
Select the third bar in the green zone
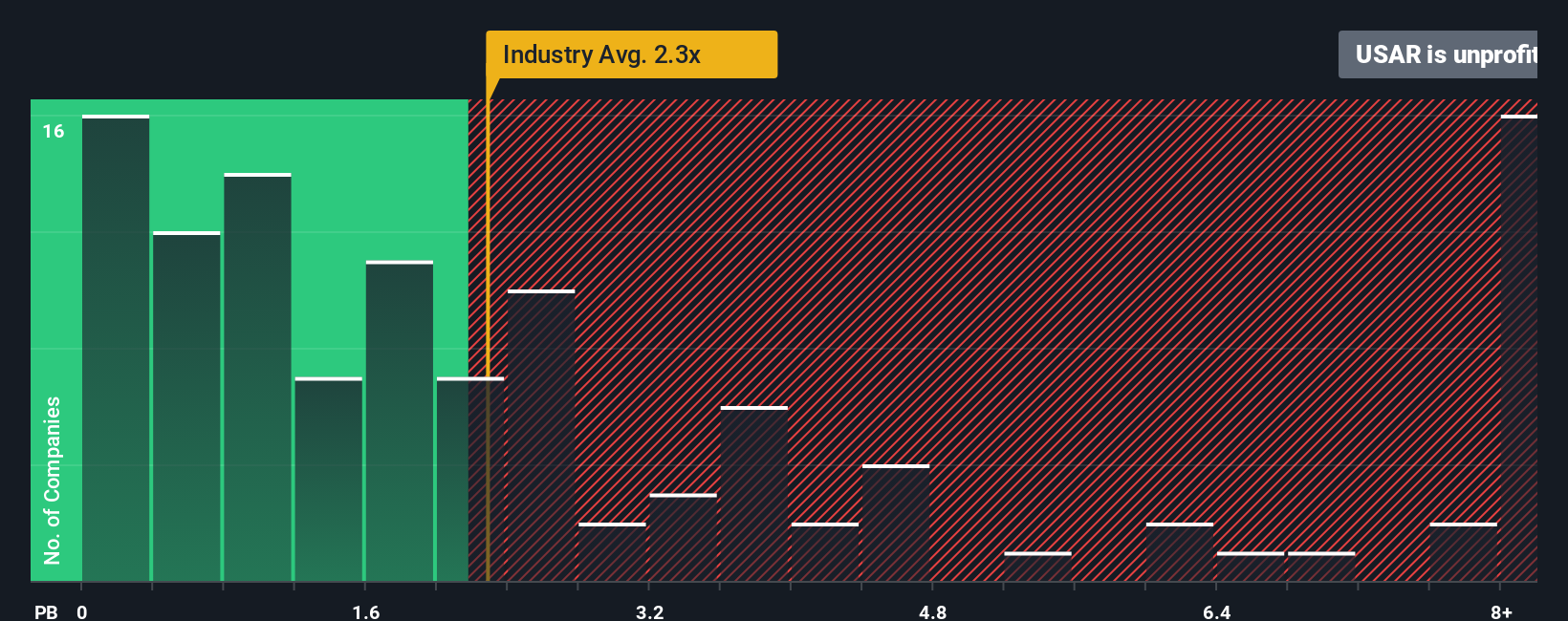[257, 377]
